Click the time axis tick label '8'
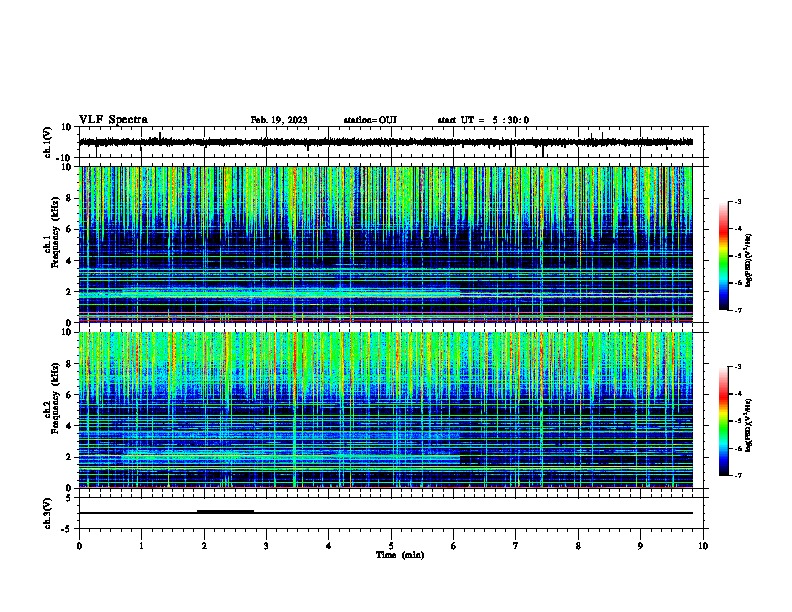Viewport: 792px width, 612px height. 578,546
